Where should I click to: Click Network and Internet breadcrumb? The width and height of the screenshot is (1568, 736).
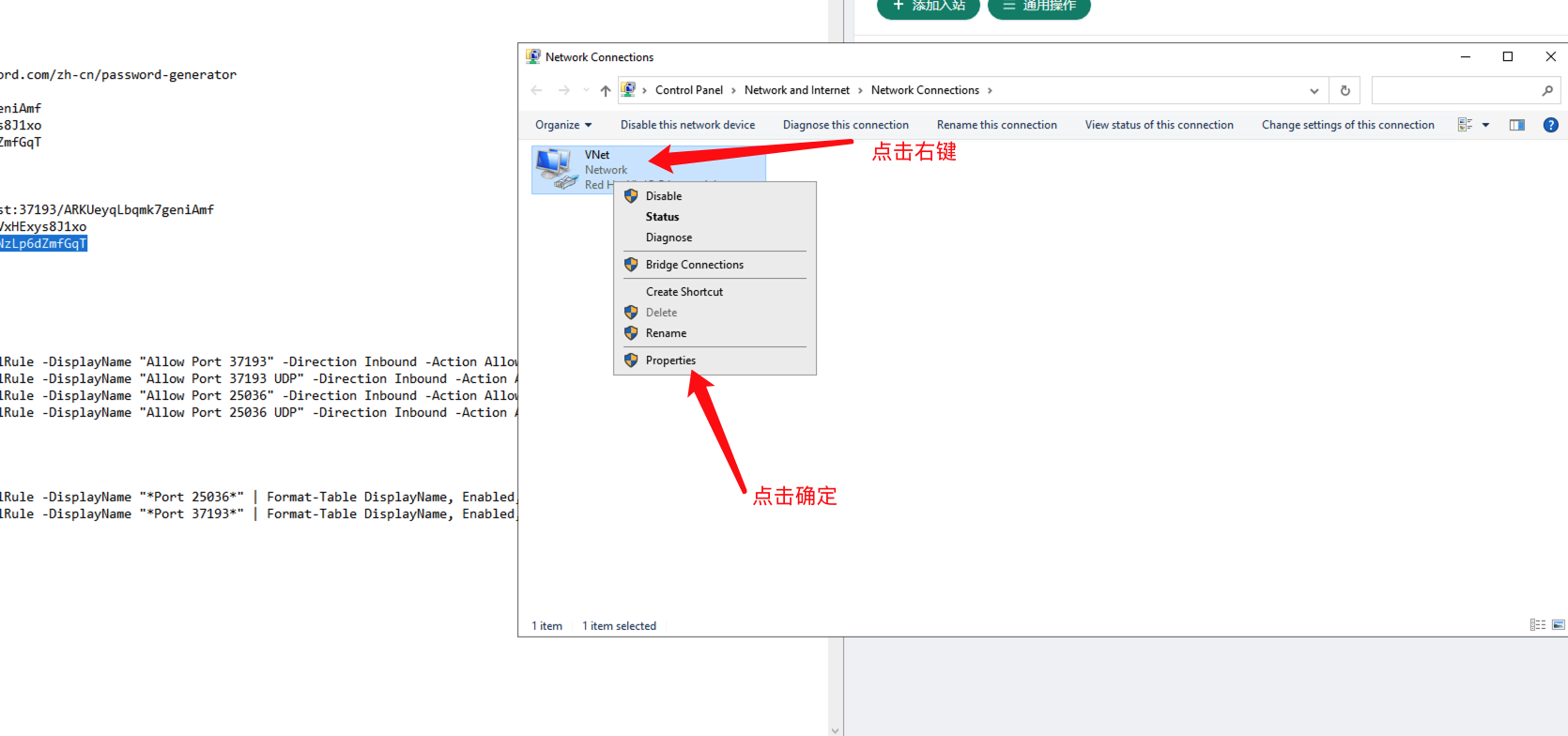point(796,90)
